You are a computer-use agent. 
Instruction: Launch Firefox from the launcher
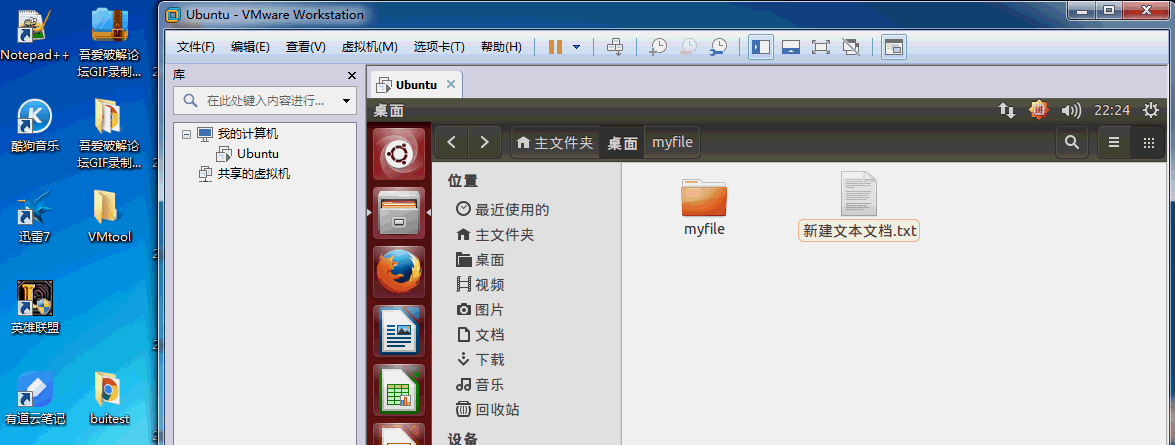399,272
